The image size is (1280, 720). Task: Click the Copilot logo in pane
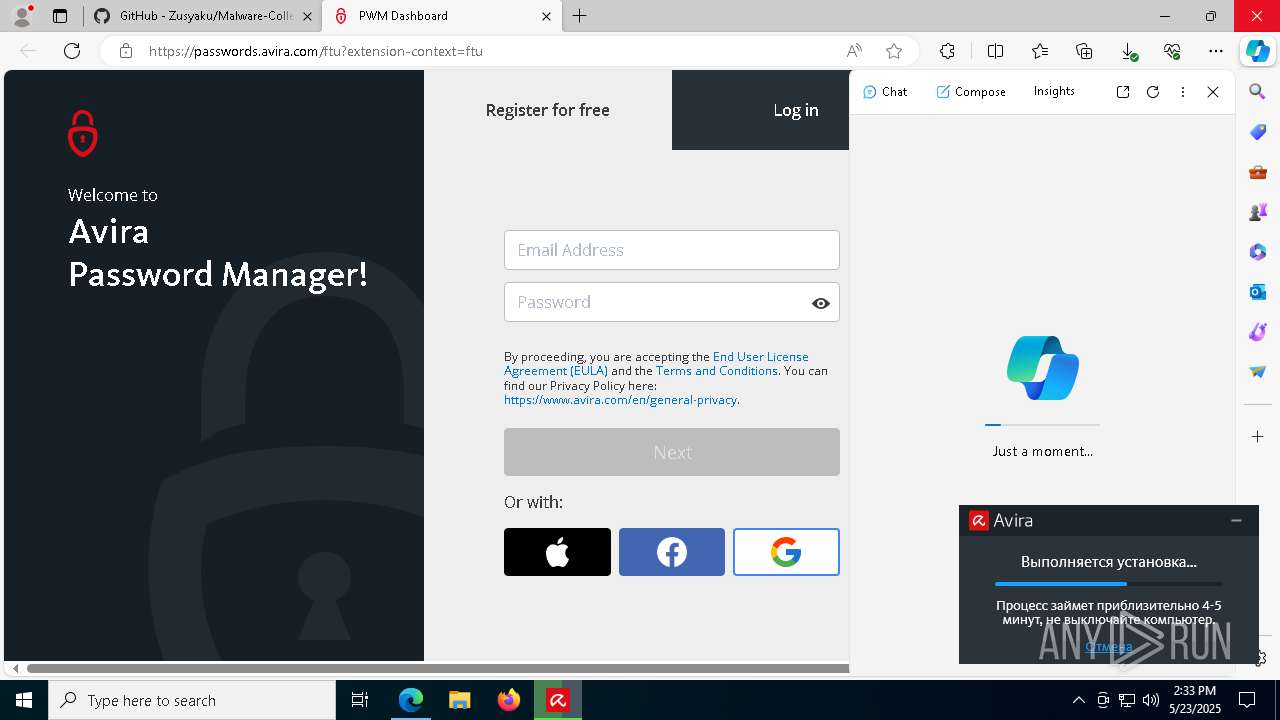(x=1043, y=368)
